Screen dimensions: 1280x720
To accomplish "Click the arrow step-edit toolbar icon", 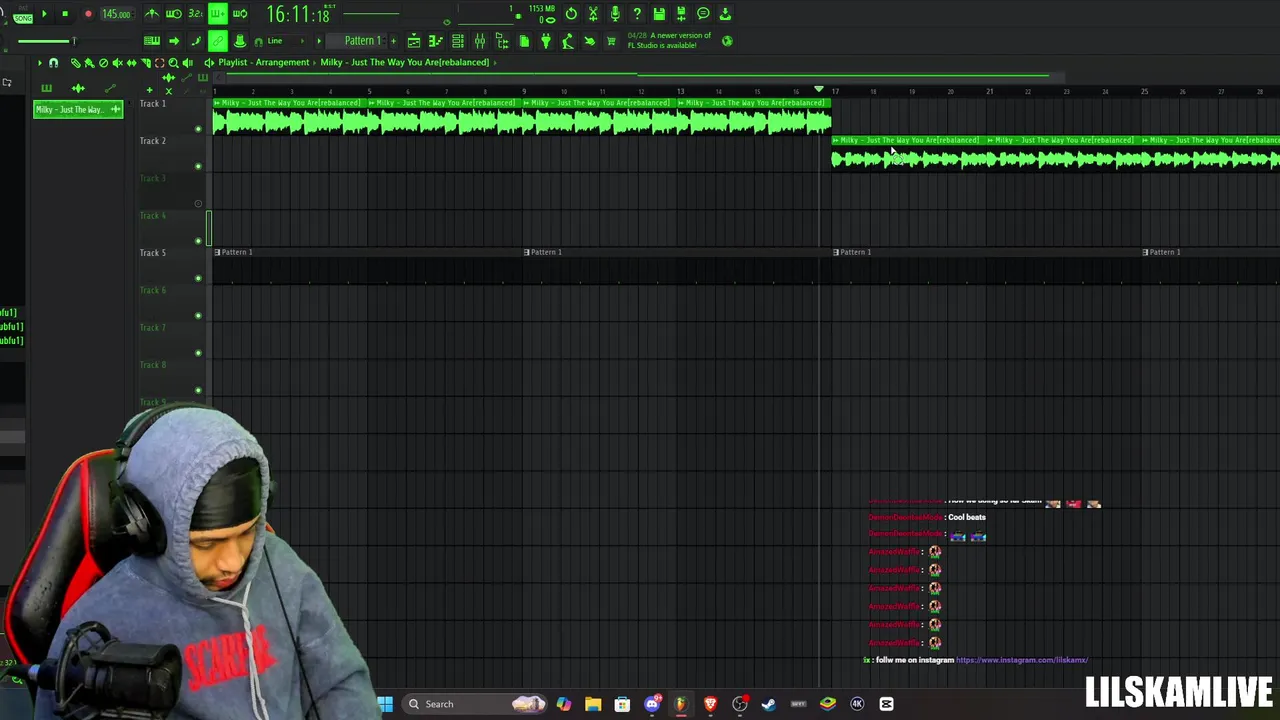I will coord(173,41).
